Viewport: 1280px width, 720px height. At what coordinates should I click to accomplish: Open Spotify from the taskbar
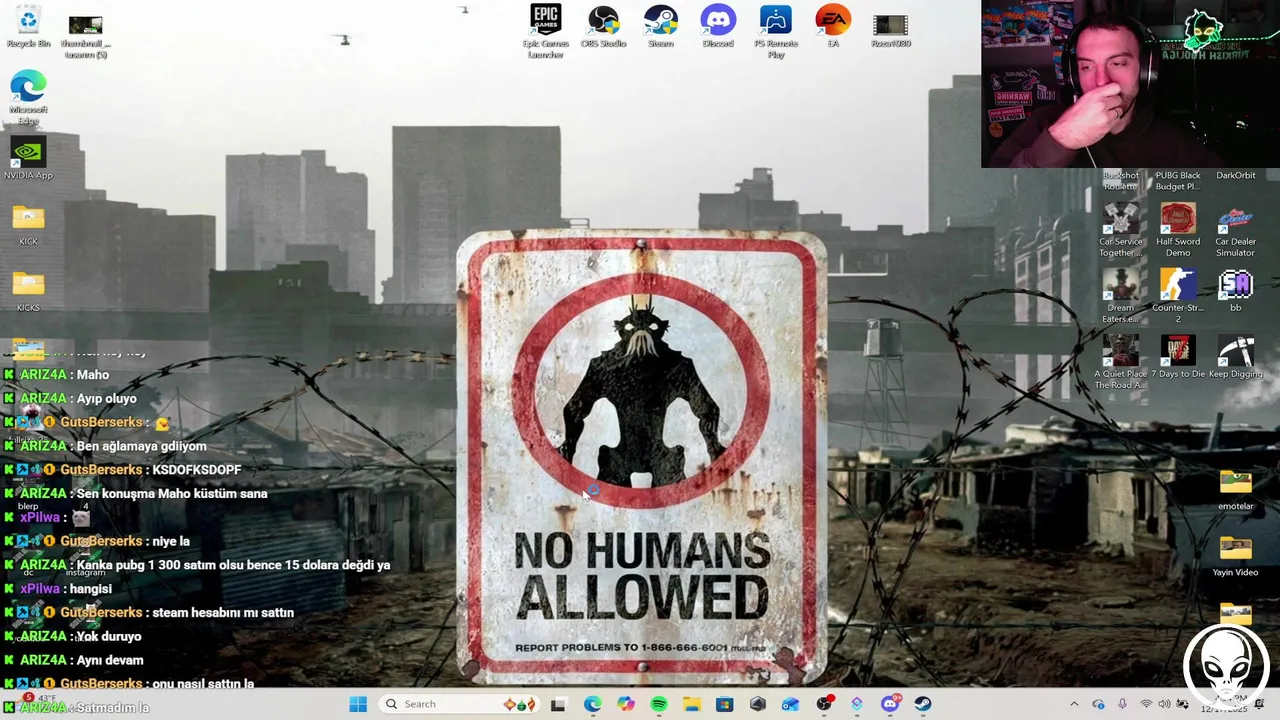(x=659, y=704)
